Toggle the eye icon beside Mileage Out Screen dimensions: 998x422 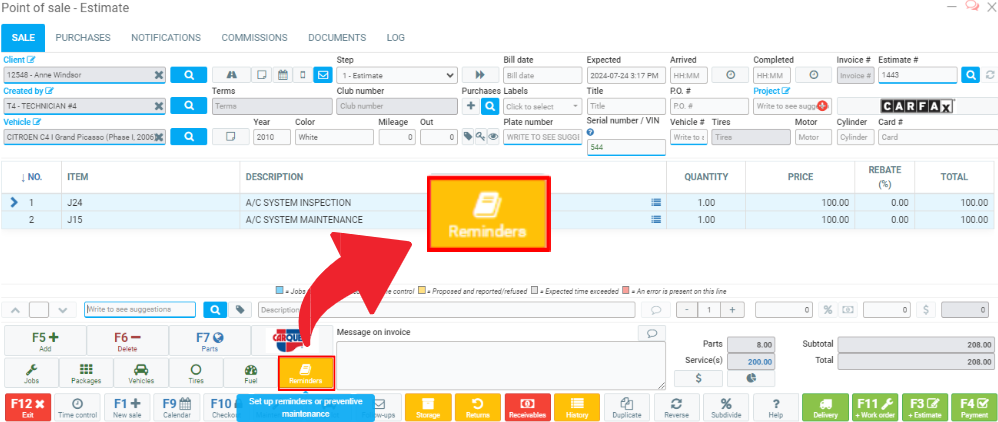tap(493, 137)
